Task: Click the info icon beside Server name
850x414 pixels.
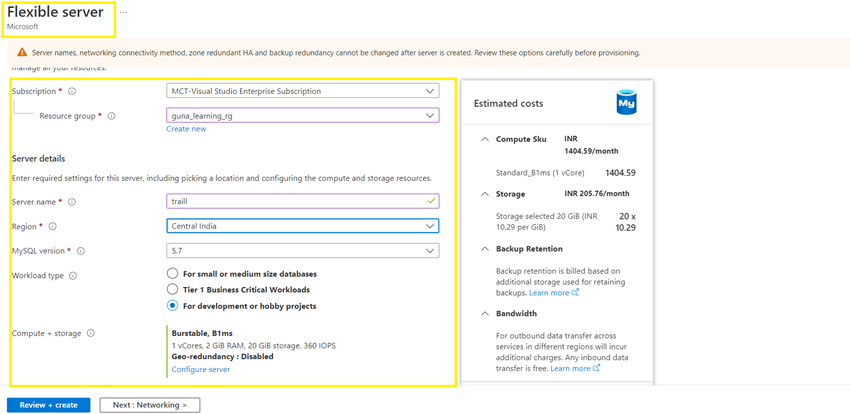Action: click(72, 202)
